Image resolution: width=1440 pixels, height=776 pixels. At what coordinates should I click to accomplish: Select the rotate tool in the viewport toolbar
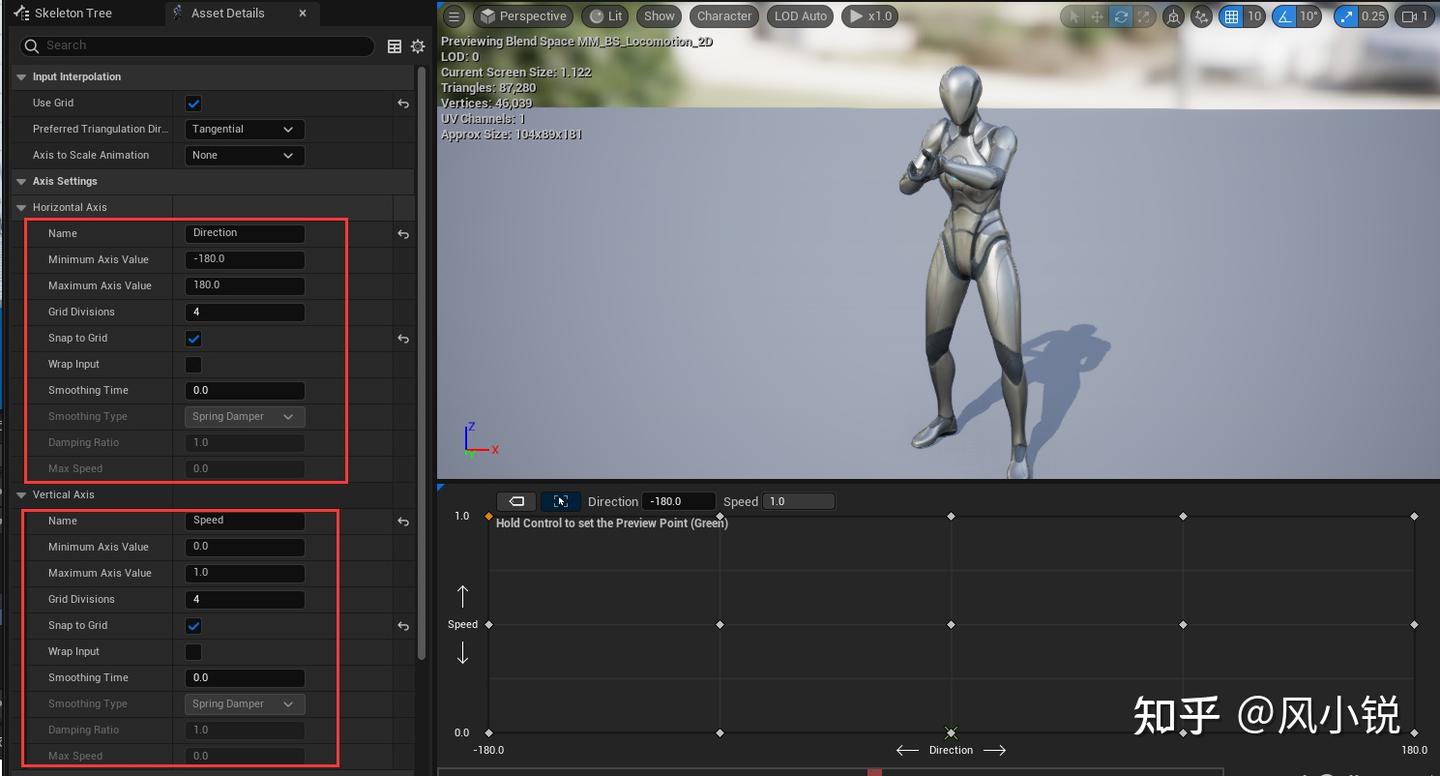[x=1120, y=16]
